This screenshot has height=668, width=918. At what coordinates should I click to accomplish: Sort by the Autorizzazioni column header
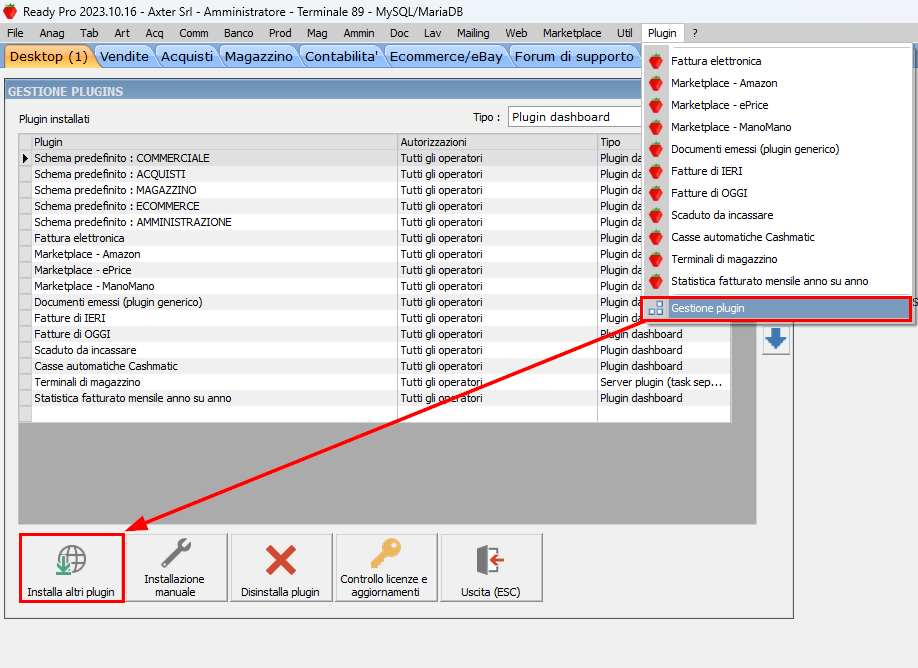(x=498, y=142)
